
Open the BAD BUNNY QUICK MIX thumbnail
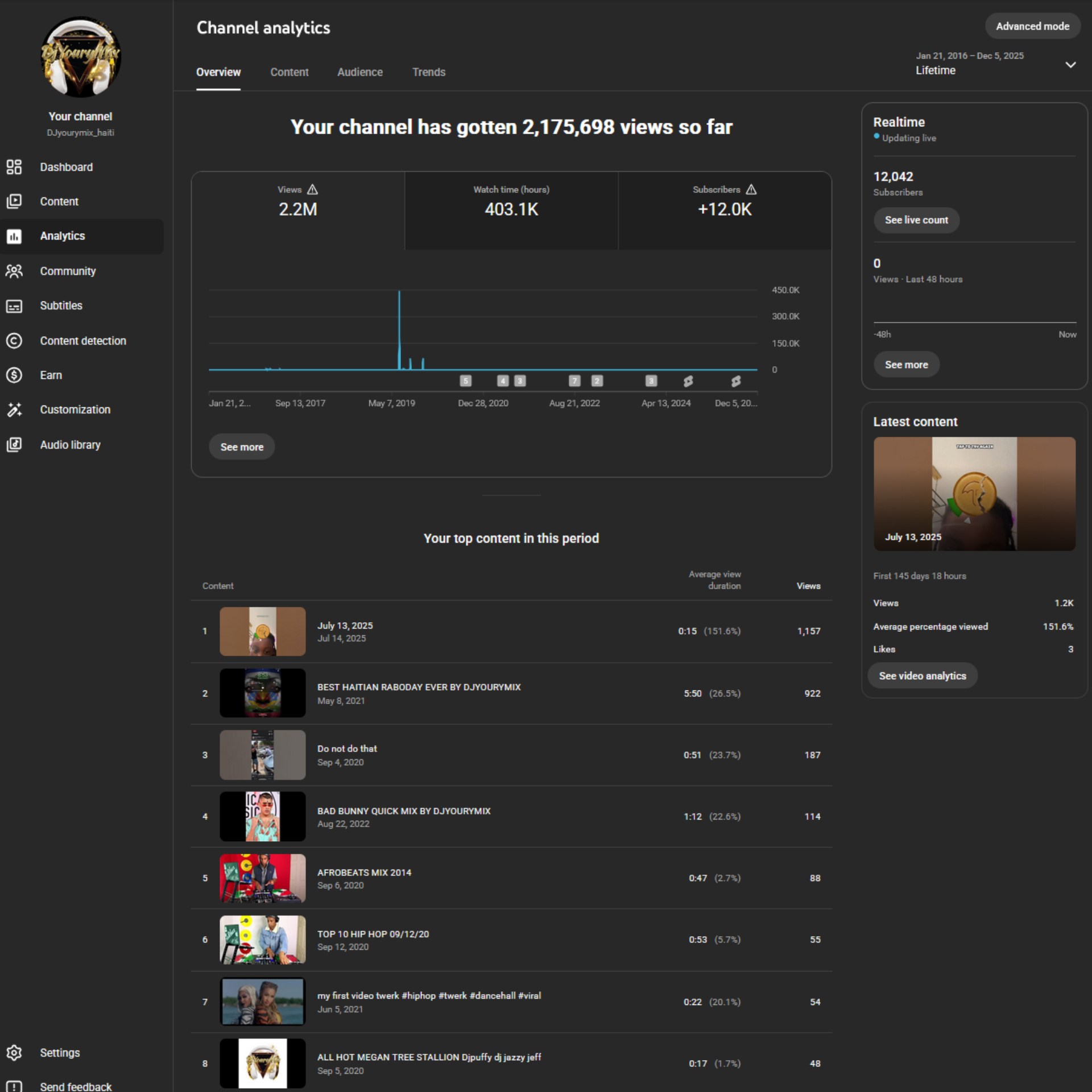coord(262,816)
